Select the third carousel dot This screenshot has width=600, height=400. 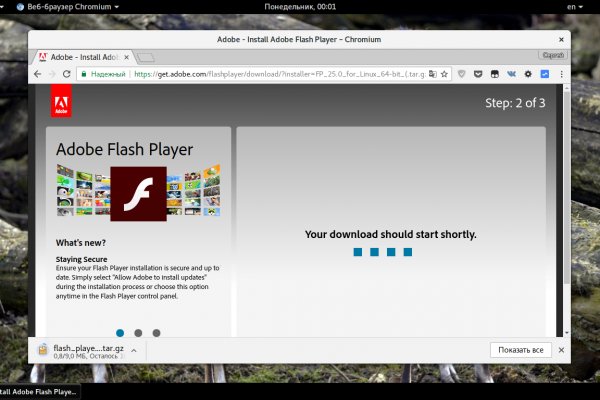click(x=156, y=333)
